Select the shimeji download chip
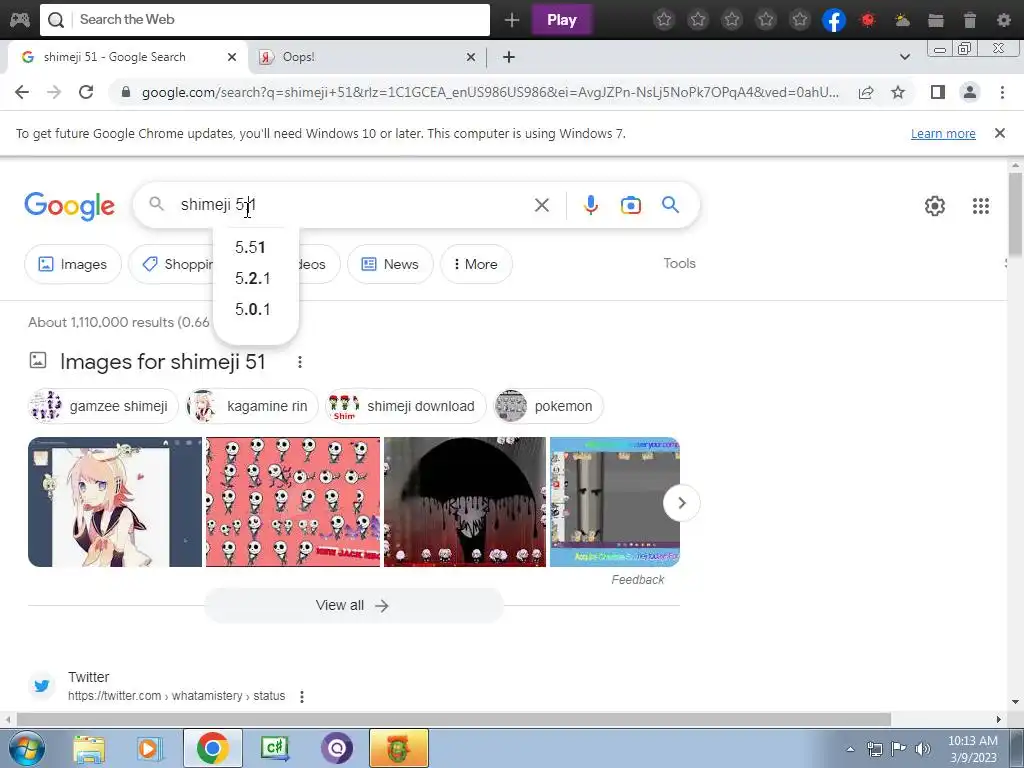Screen dimensions: 1024x768 (406, 406)
